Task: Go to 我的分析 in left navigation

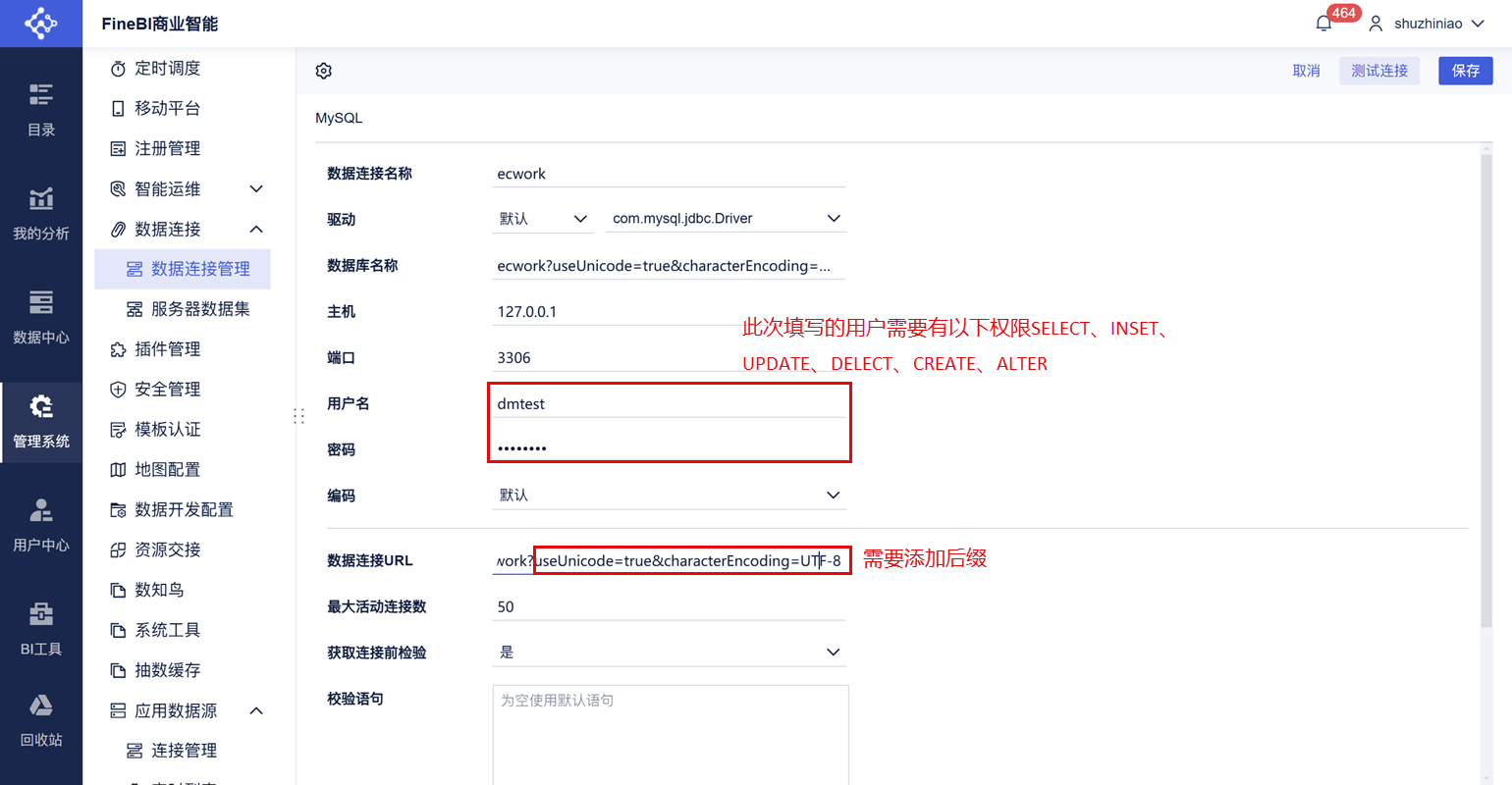Action: 41,214
